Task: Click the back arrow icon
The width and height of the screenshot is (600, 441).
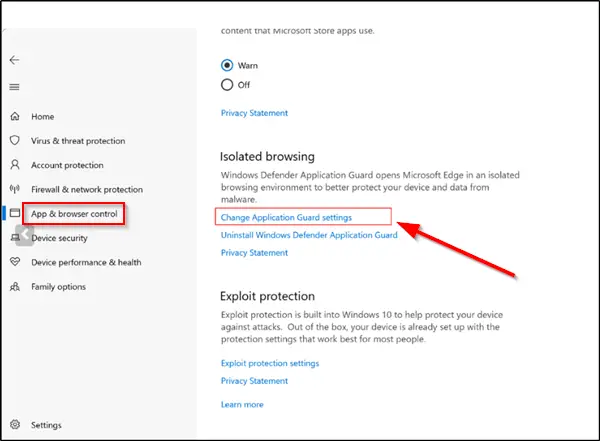Action: point(14,60)
